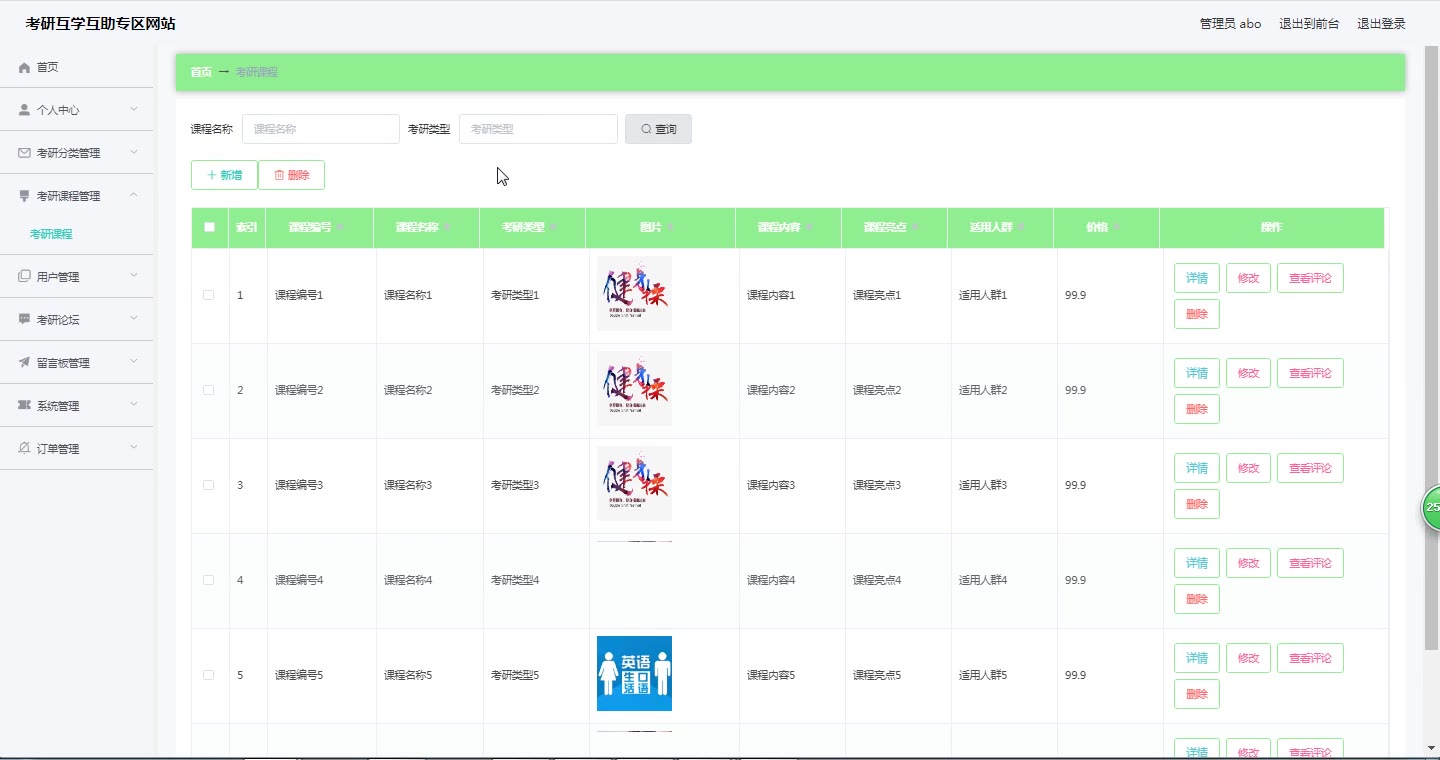Expand the 订单管理 menu chevron
Screen dimensions: 1440x760
[134, 448]
